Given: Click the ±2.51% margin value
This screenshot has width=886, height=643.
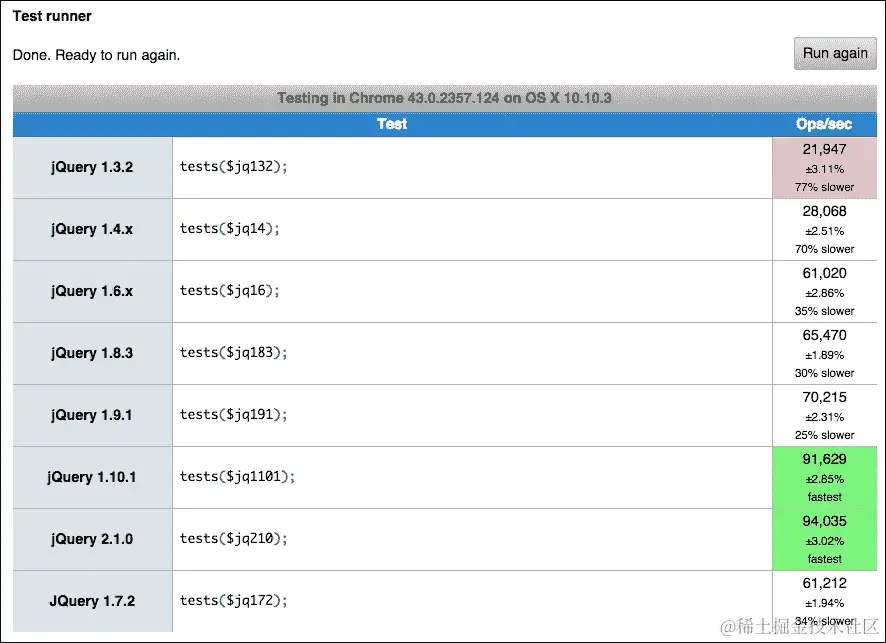Looking at the screenshot, I should click(x=824, y=232).
